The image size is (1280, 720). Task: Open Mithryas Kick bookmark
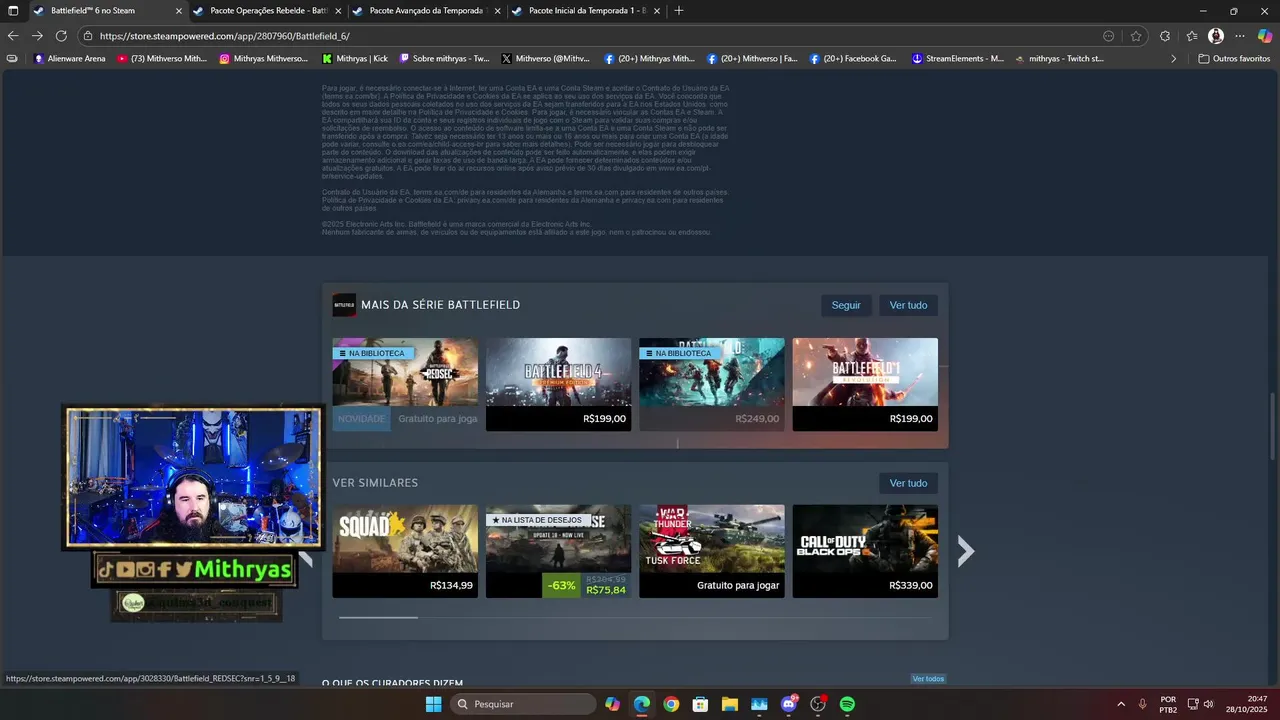(355, 59)
